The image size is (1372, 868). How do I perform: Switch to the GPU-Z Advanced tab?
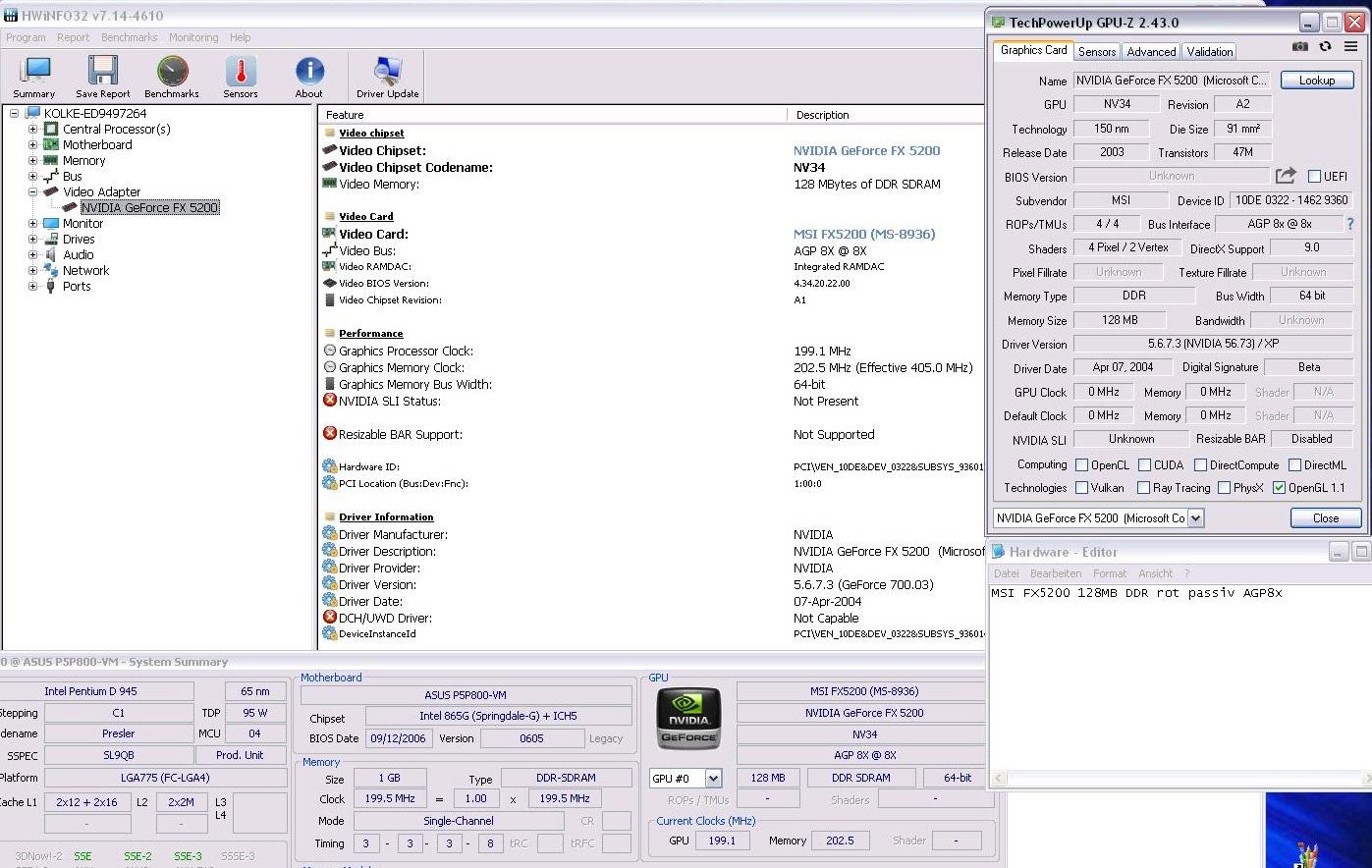pos(1151,52)
